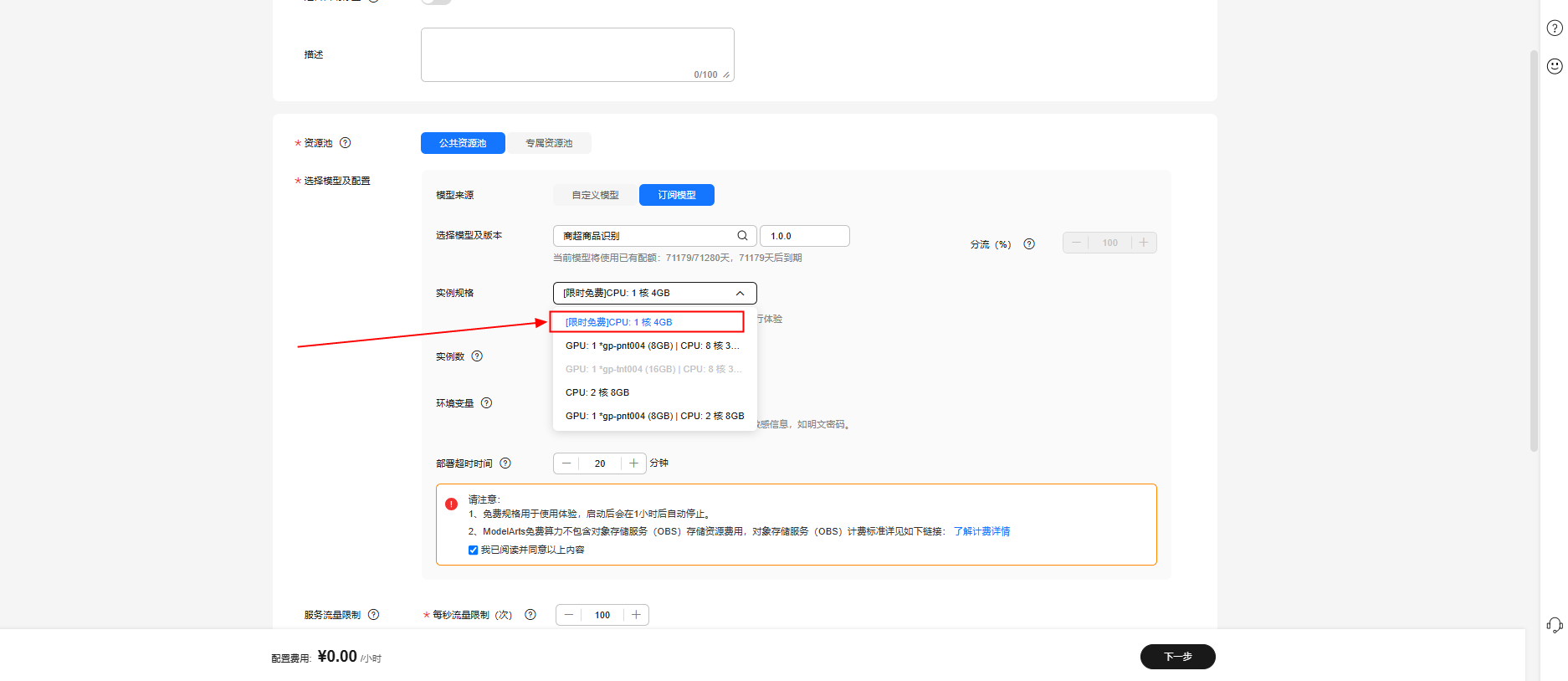This screenshot has height=681, width=1568.
Task: Click the help icon next to 部署超时时间
Action: [505, 463]
